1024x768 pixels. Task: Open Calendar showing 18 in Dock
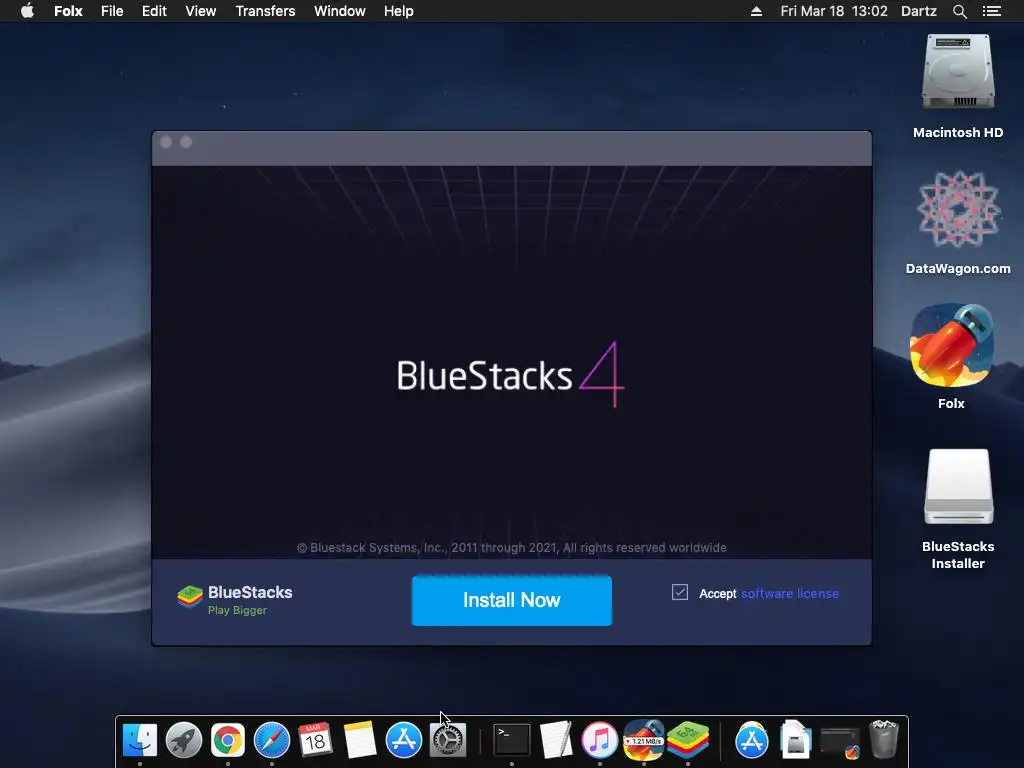(315, 741)
